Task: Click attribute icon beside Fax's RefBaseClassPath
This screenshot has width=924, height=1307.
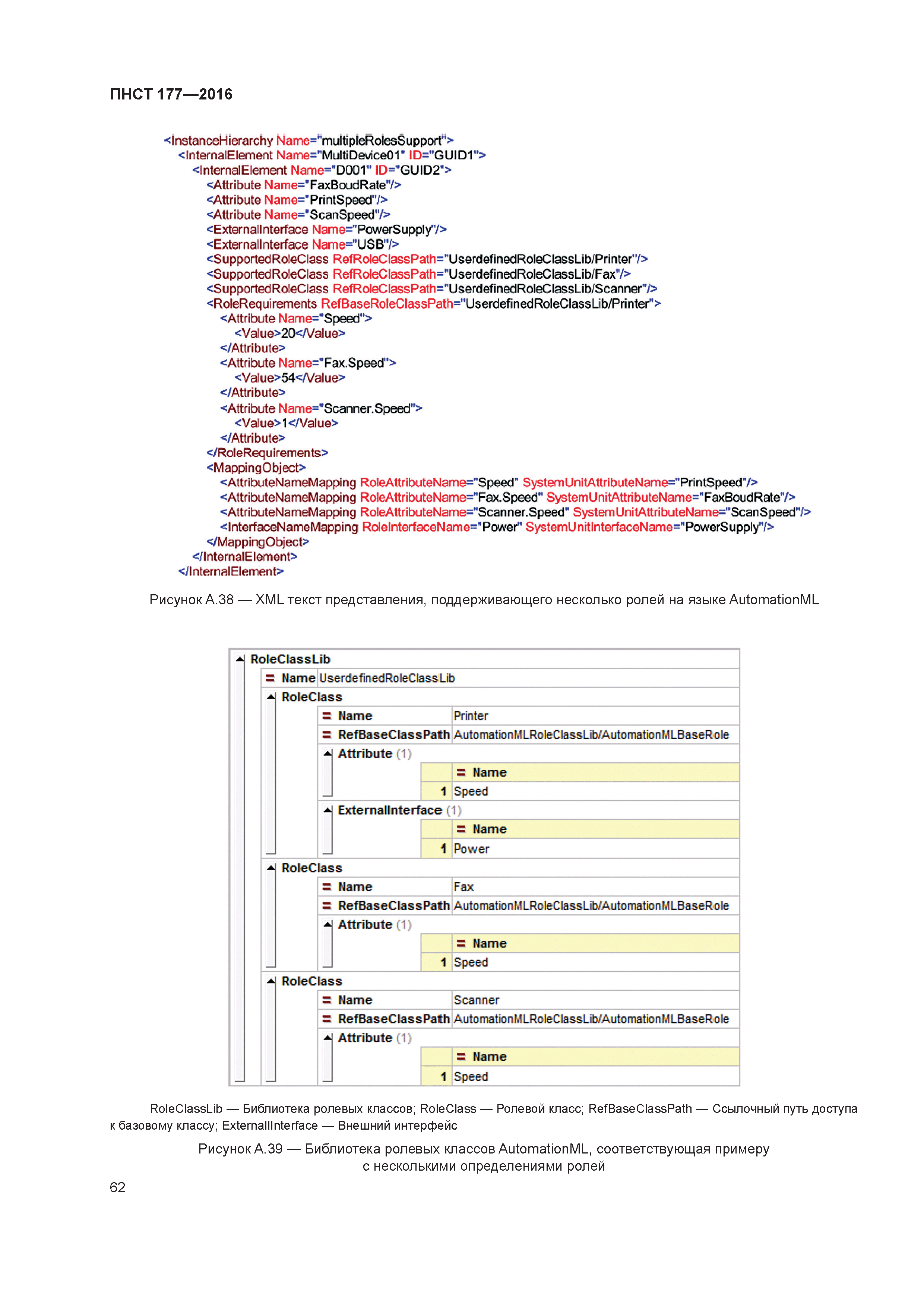Action: point(327,905)
